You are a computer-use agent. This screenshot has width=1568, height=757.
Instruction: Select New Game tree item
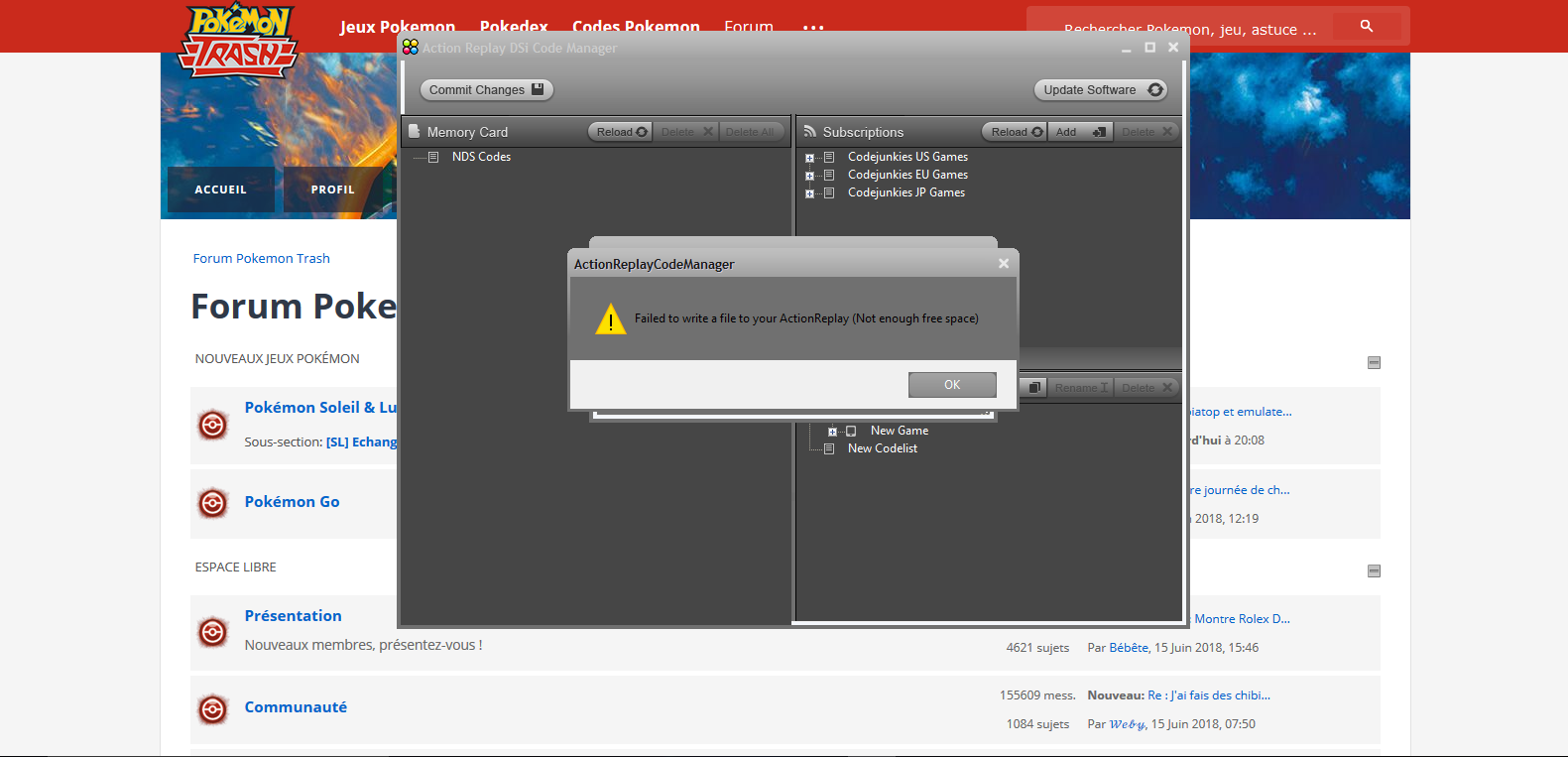pyautogui.click(x=900, y=431)
